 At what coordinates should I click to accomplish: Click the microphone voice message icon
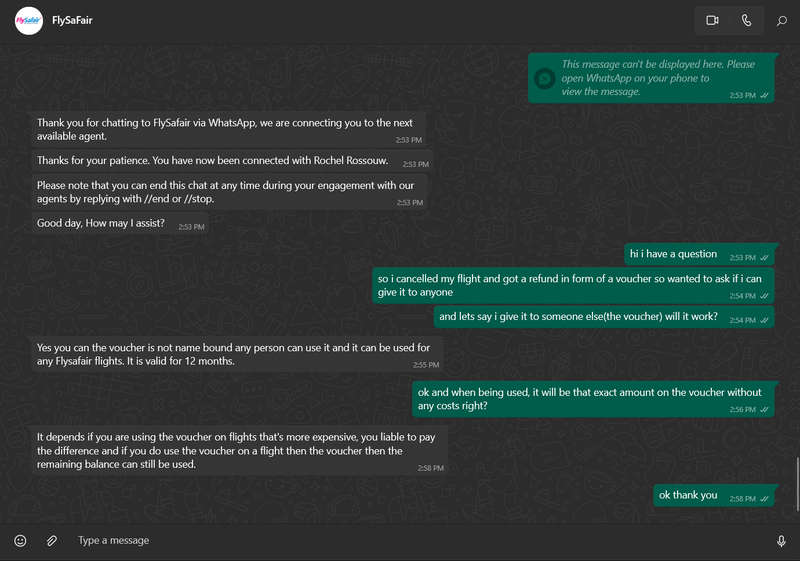(781, 541)
